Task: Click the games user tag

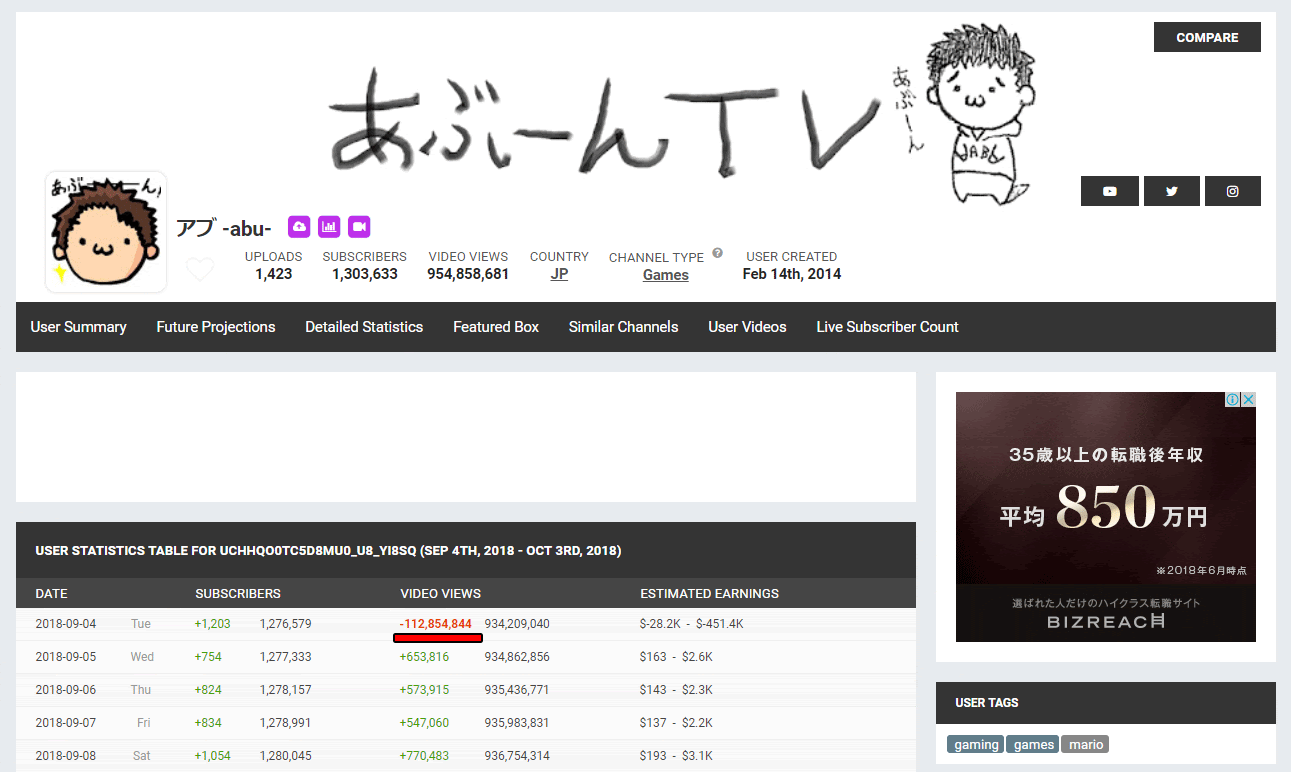Action: tap(1033, 744)
